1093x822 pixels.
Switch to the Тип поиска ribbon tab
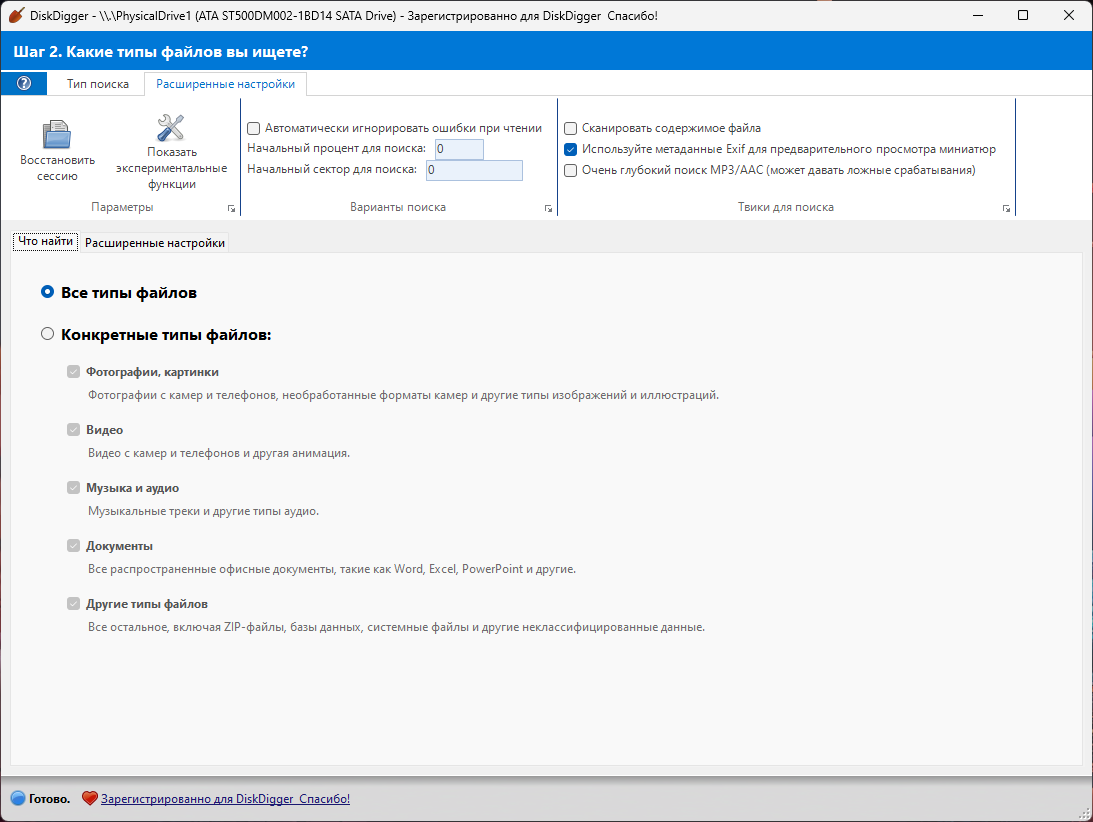click(x=98, y=84)
